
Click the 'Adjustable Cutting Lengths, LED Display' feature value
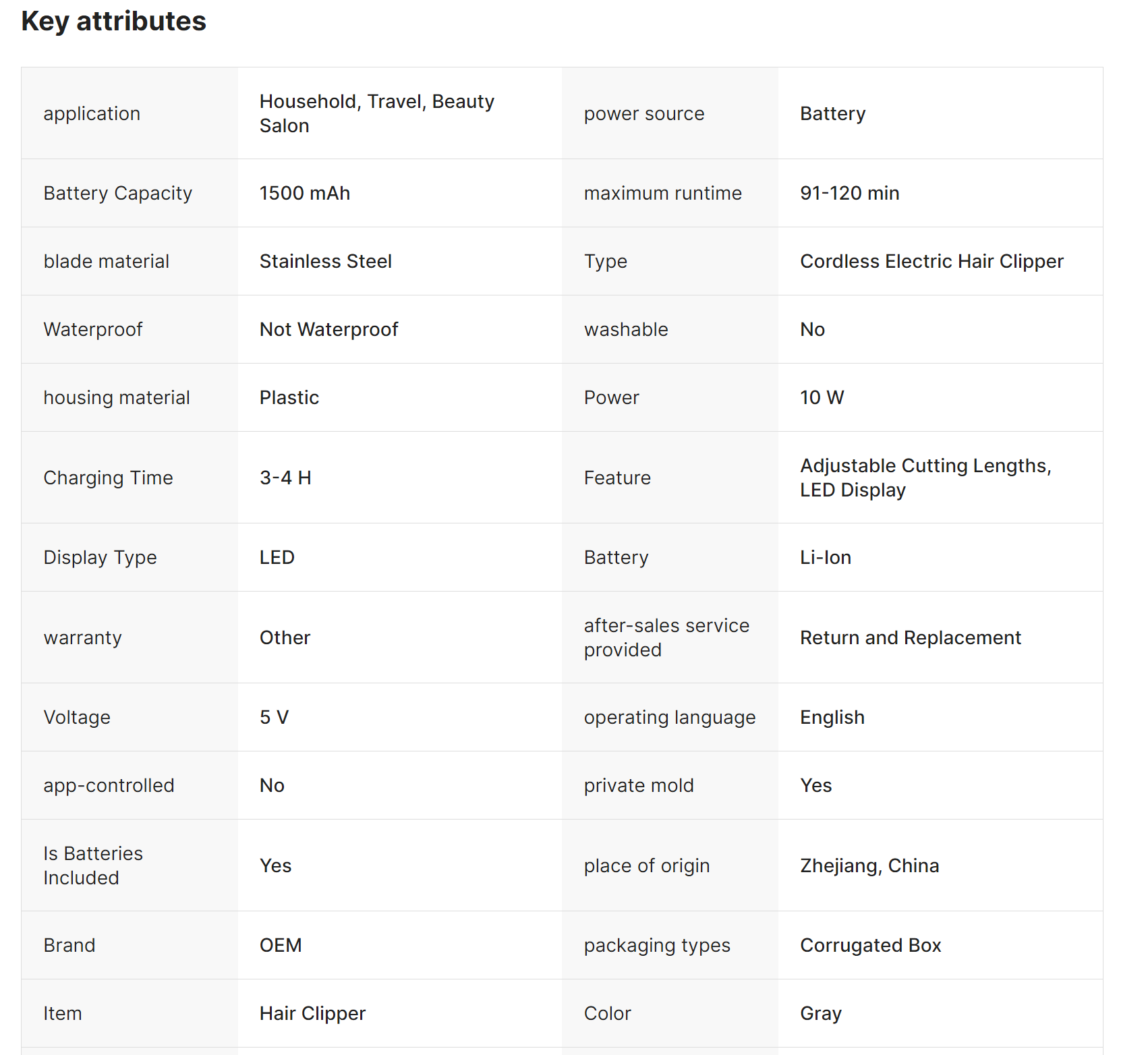[x=925, y=478]
